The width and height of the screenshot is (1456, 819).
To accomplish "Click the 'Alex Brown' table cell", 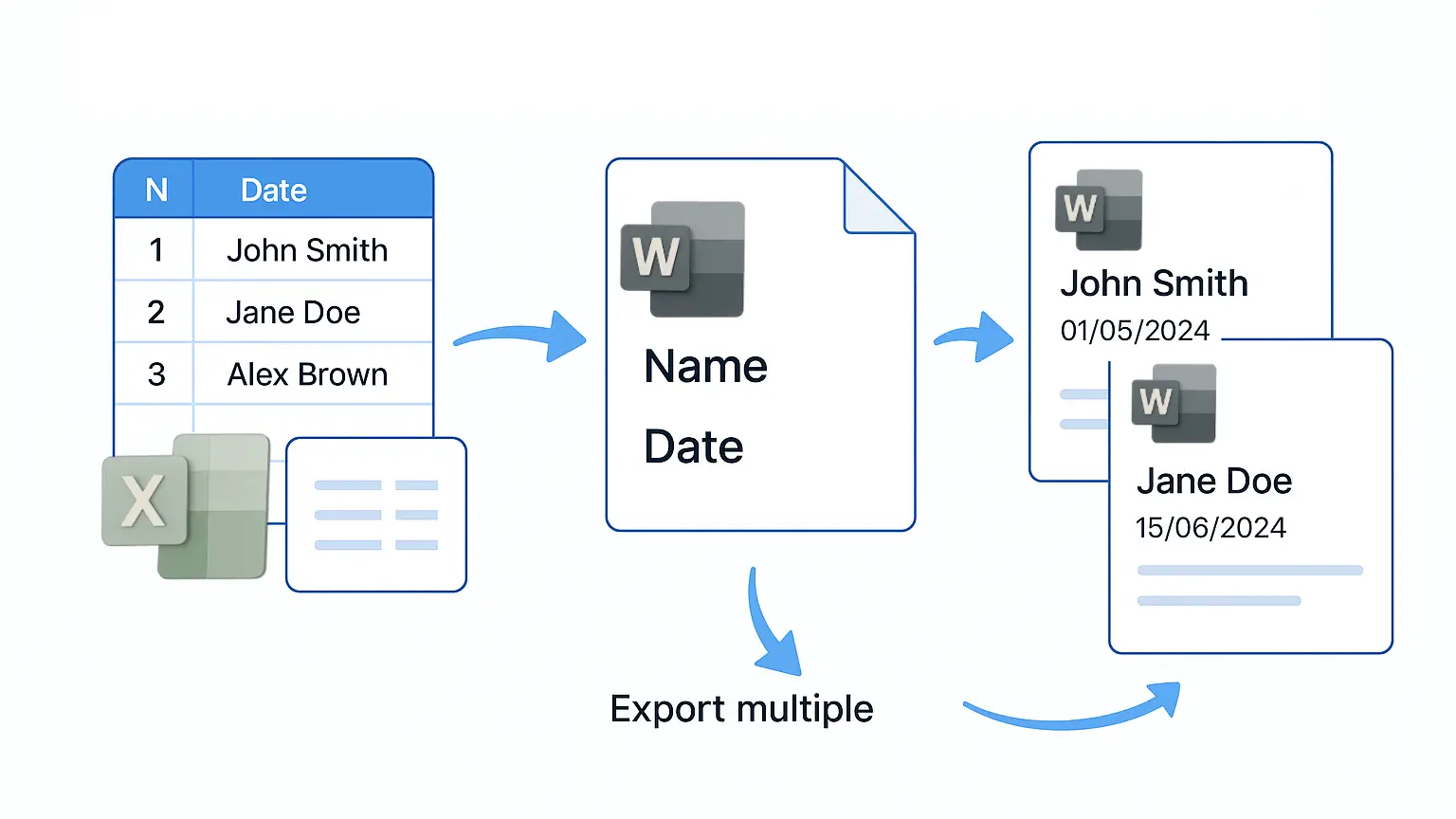I will (x=314, y=374).
